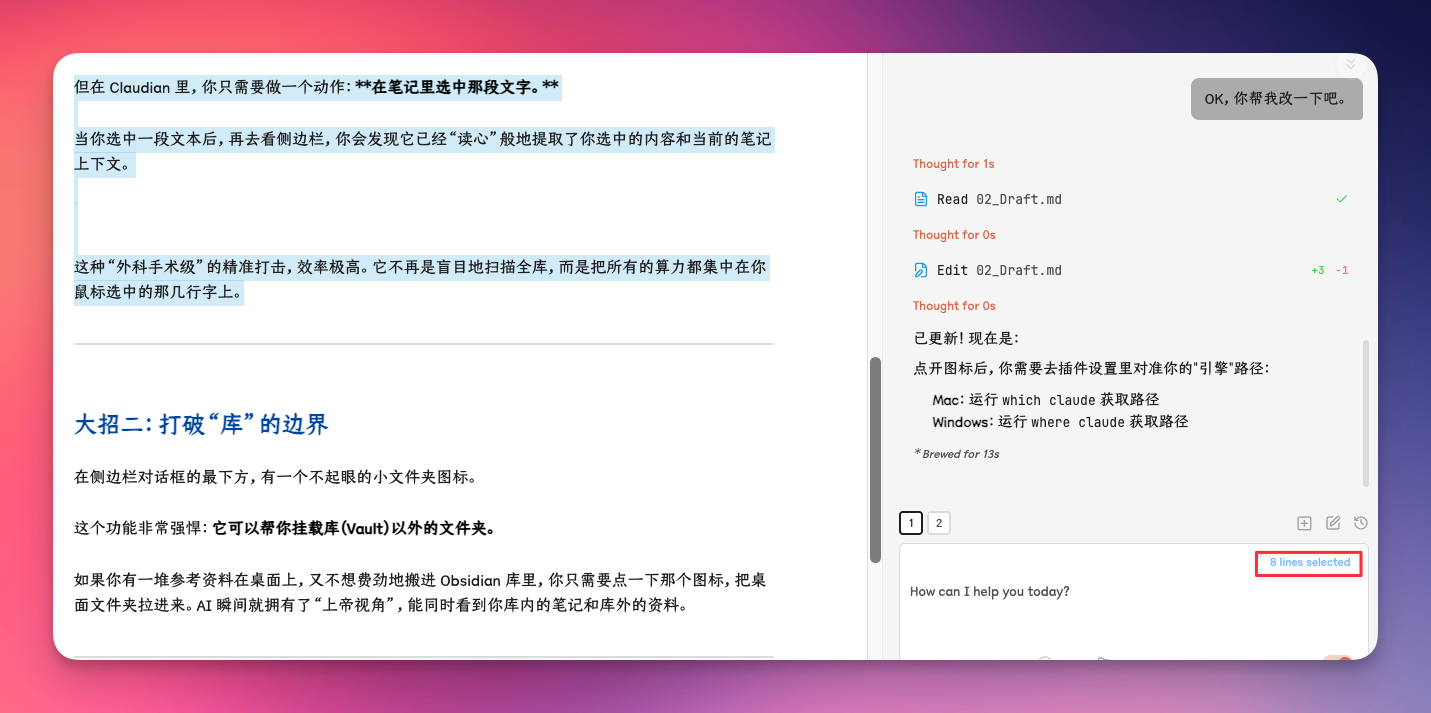Click the "+3 -1" diff summary
This screenshot has height=713, width=1431.
point(1329,269)
